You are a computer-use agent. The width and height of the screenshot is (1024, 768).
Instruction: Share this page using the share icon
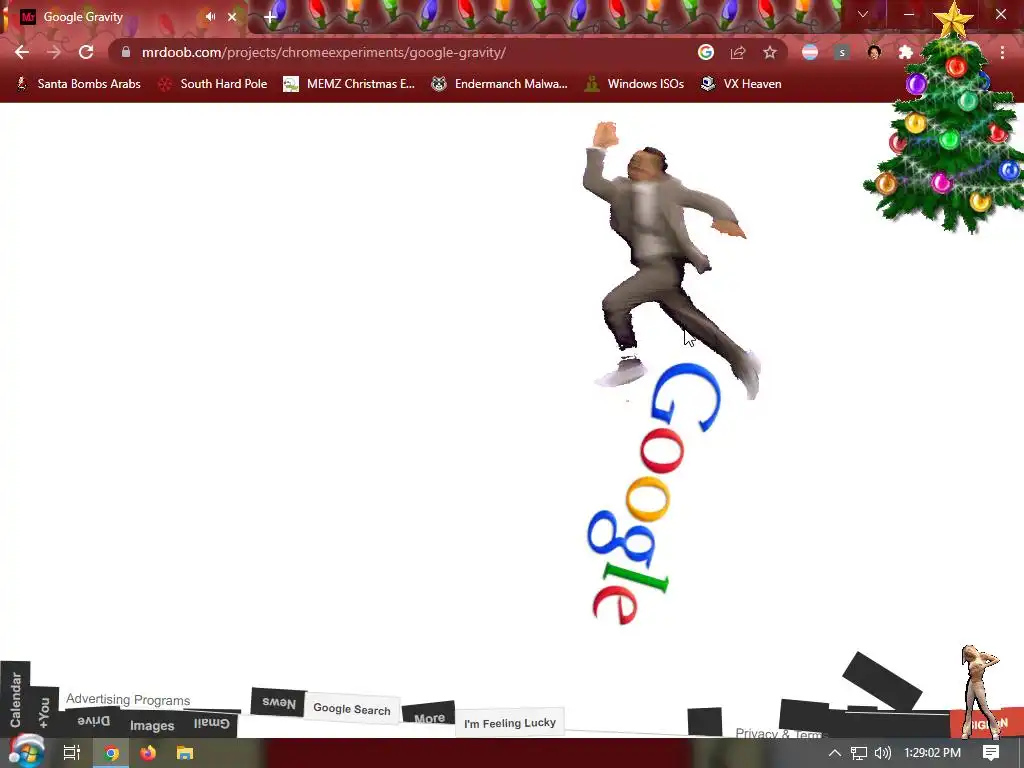click(x=738, y=52)
